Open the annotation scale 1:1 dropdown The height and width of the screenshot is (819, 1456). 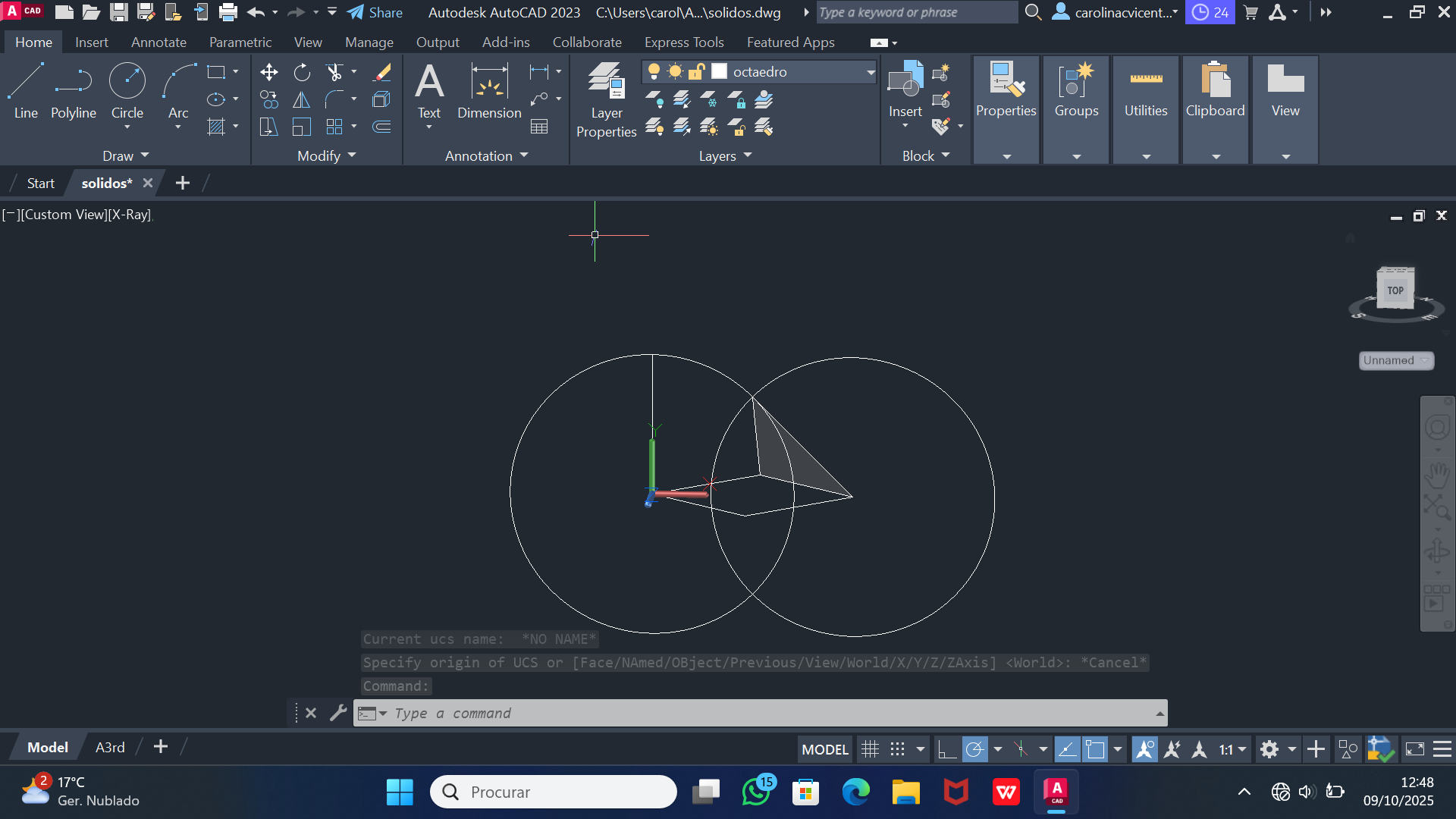tap(1233, 750)
